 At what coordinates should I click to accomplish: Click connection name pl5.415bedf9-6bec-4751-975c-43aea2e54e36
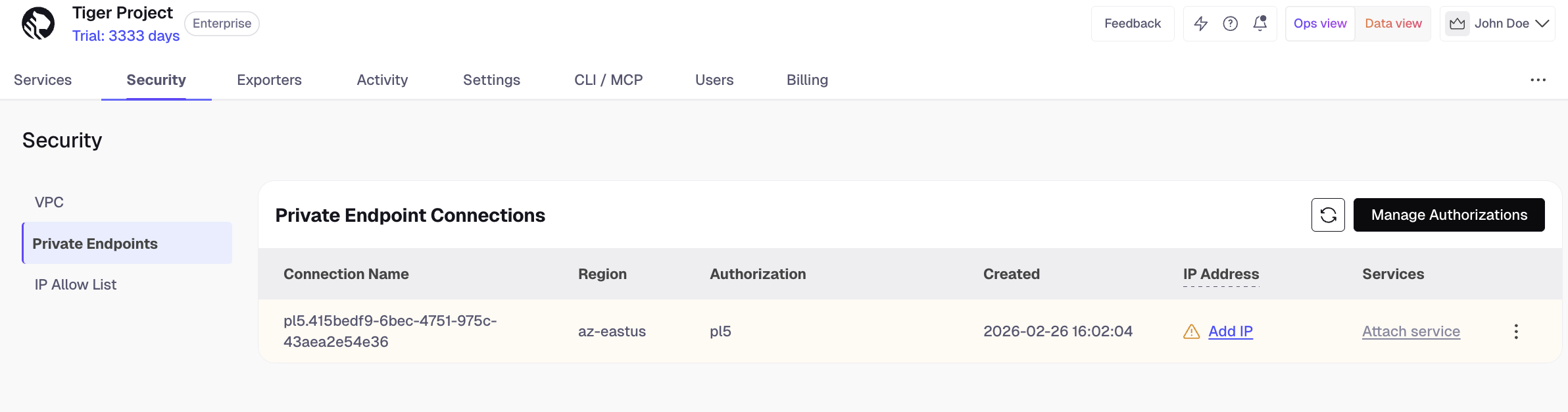(x=390, y=331)
